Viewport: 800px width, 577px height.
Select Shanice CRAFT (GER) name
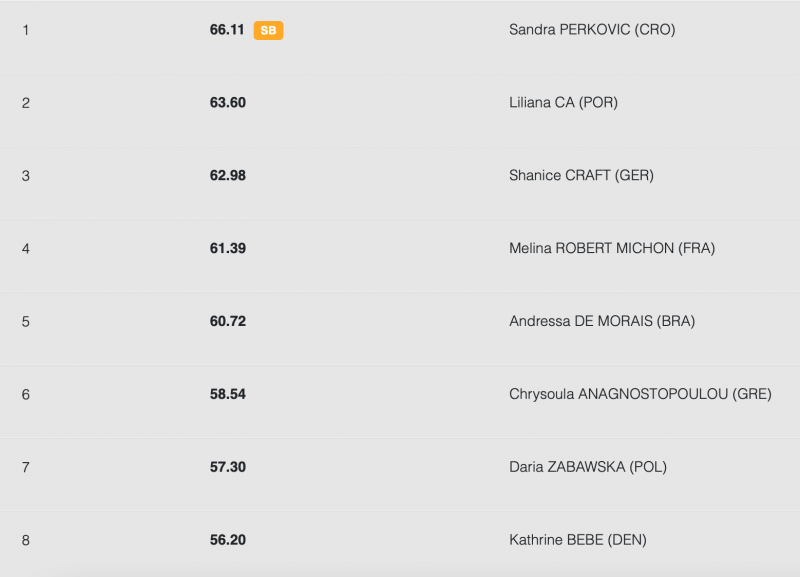point(581,176)
